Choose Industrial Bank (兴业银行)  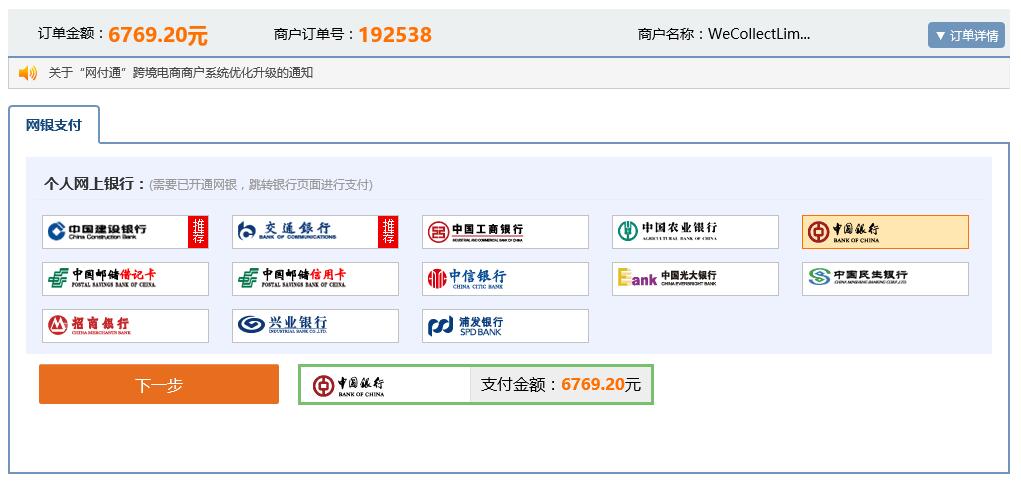314,326
